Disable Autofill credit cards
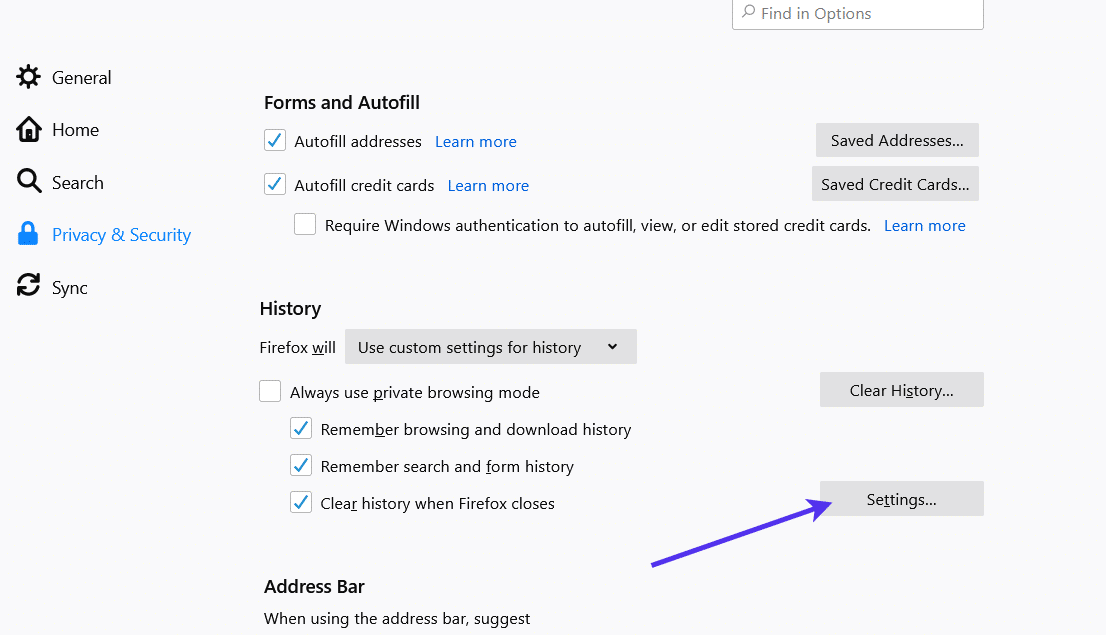This screenshot has height=635, width=1106. 274,184
